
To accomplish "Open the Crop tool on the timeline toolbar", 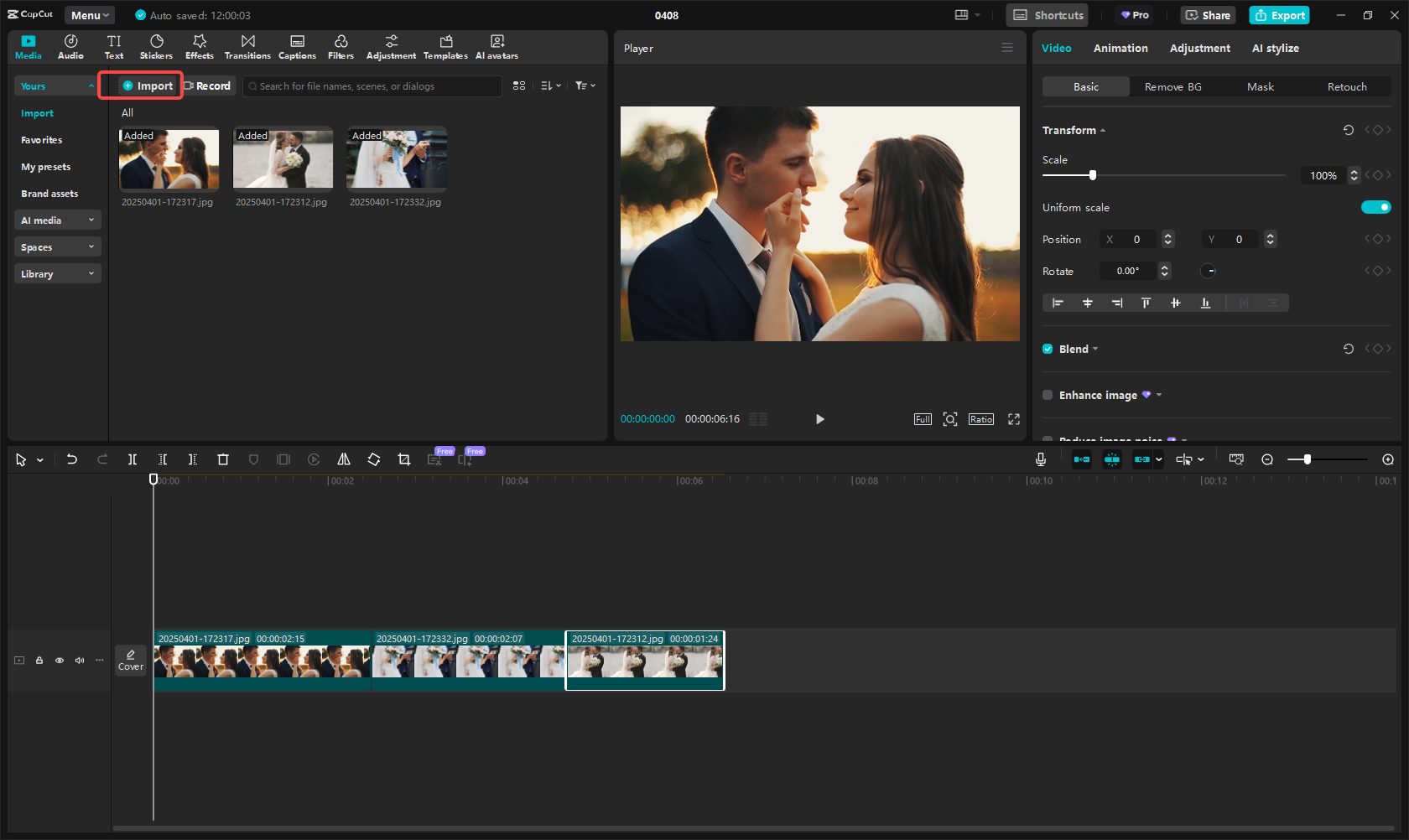I will [404, 459].
